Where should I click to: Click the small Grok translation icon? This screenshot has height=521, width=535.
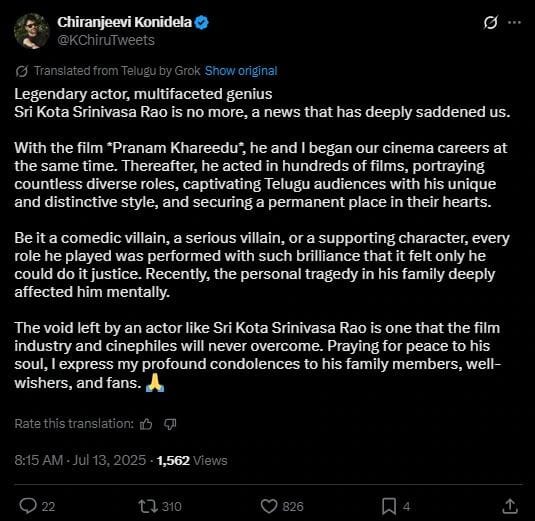(x=21, y=71)
